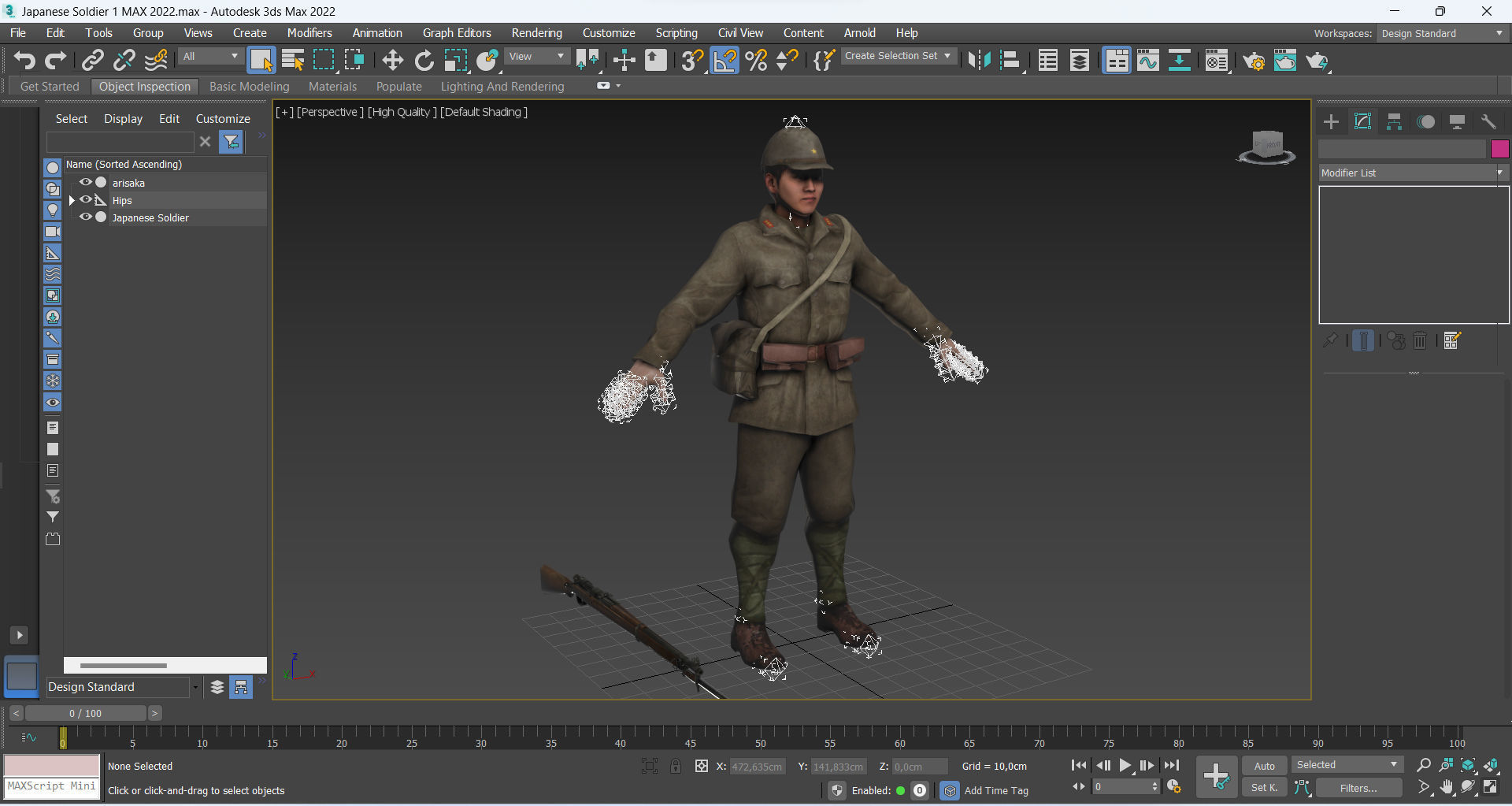Toggle the 3D Snaps button

coord(692,60)
